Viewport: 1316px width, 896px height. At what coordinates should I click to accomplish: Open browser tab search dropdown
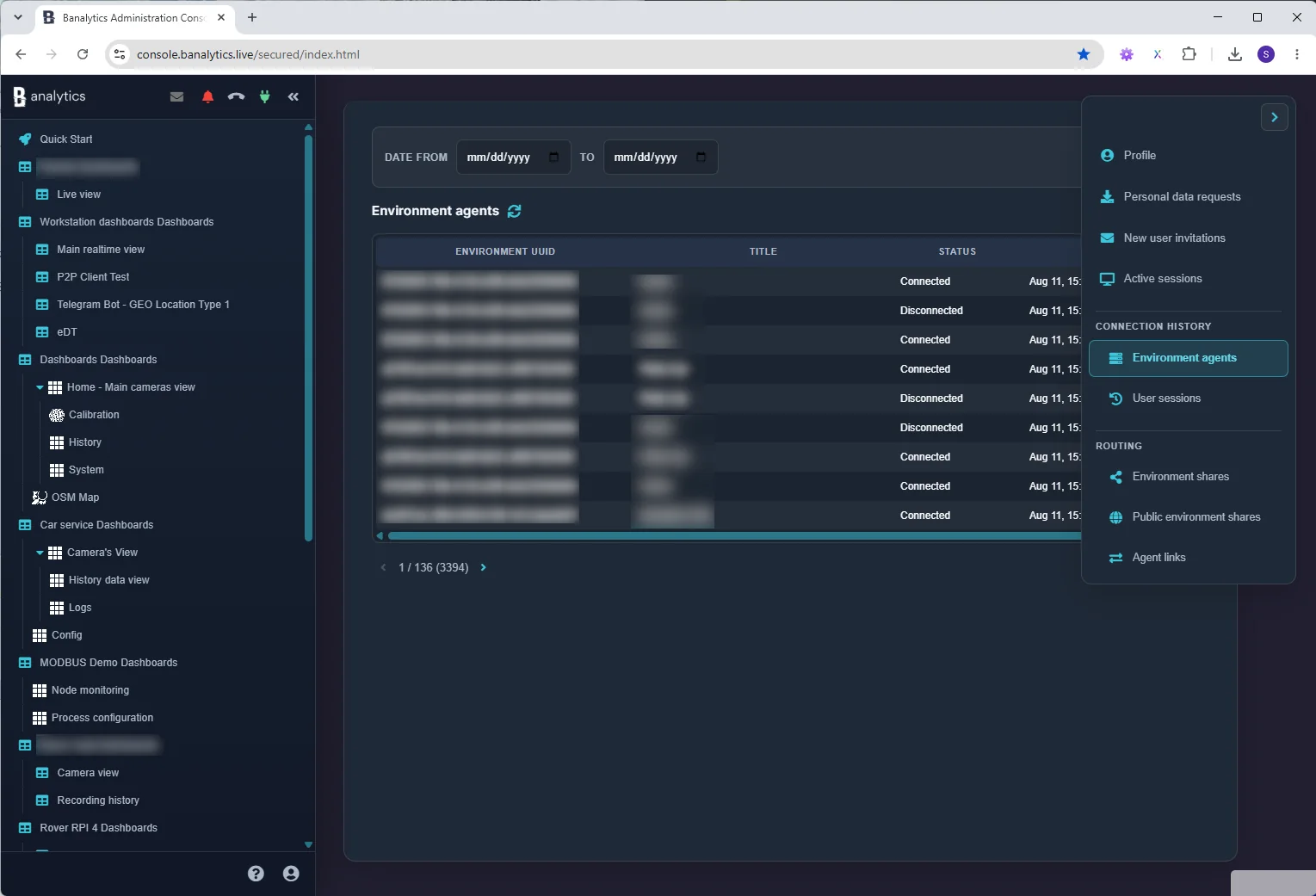pos(18,17)
